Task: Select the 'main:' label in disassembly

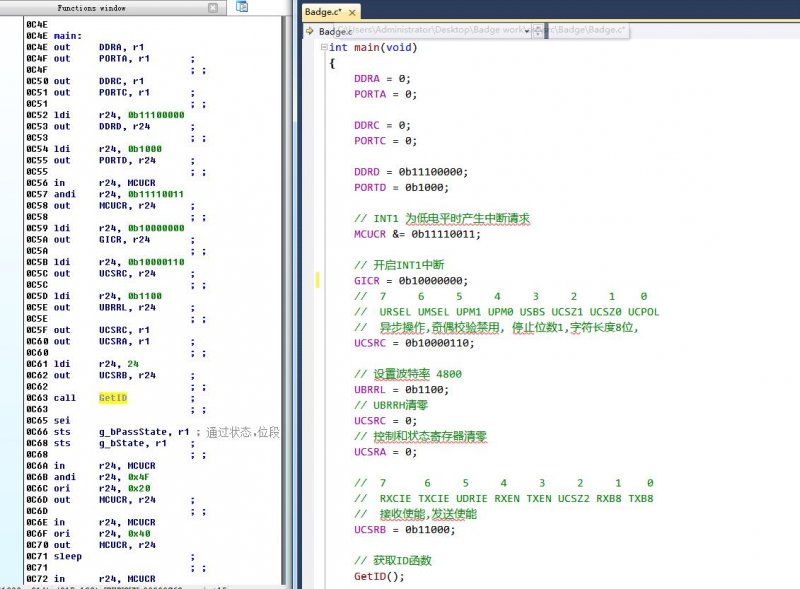Action: point(67,36)
